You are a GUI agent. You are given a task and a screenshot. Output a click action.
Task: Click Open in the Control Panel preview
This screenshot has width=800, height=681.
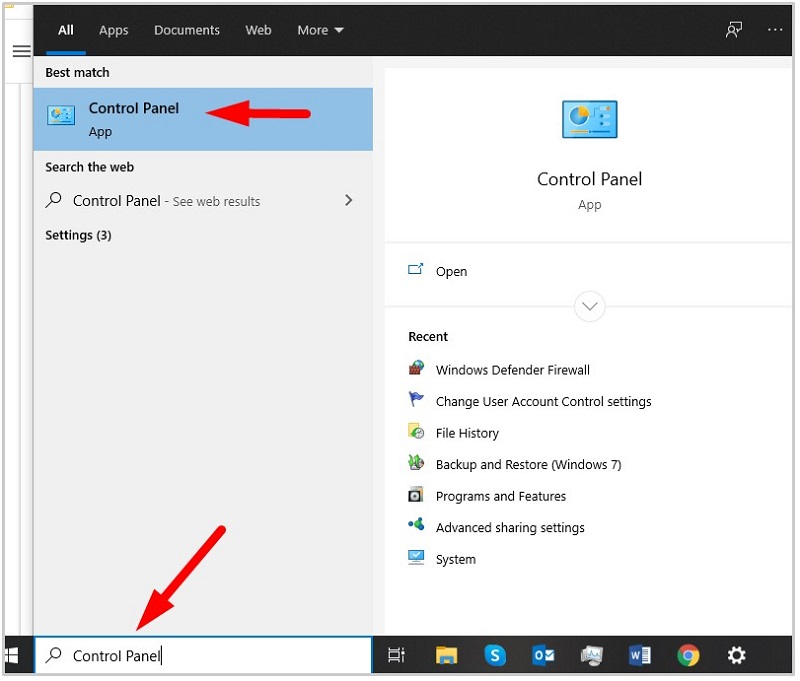(x=451, y=271)
